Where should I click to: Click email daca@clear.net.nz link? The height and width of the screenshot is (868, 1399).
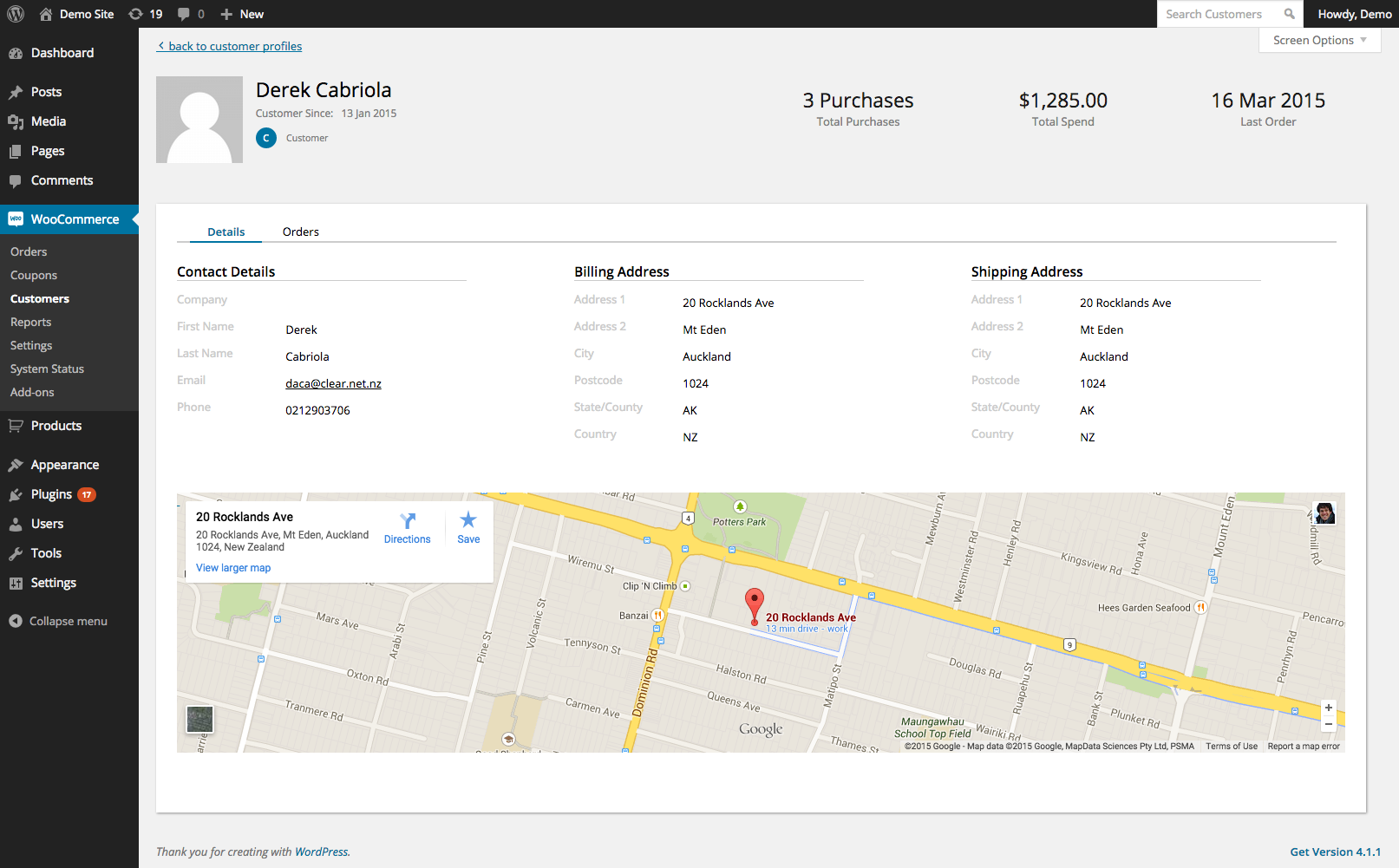(334, 383)
